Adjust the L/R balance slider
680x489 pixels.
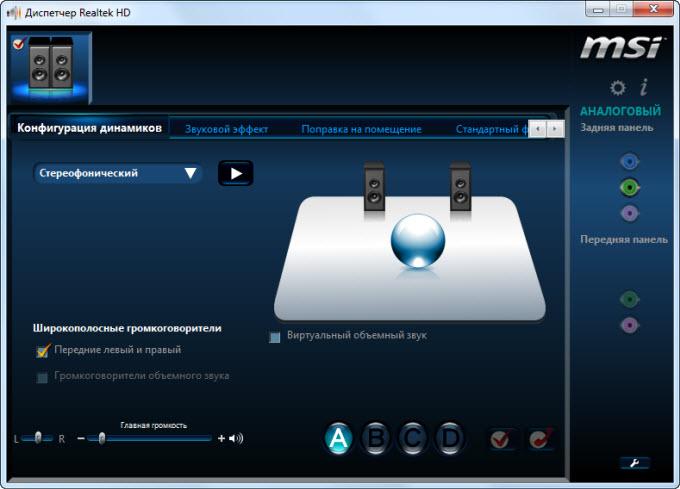(x=38, y=438)
